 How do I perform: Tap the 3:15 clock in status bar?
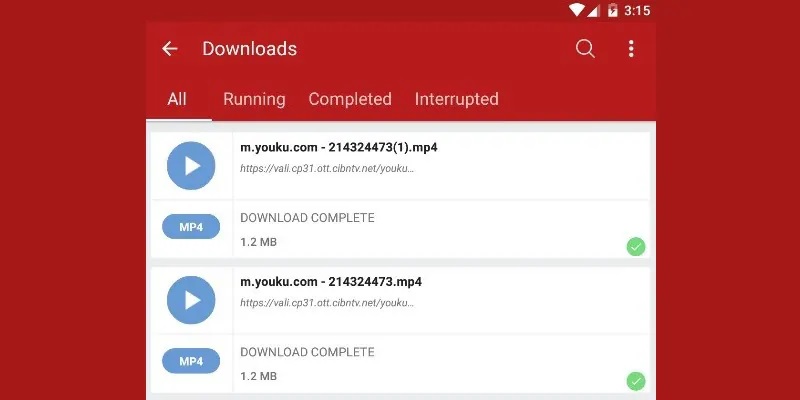(637, 10)
